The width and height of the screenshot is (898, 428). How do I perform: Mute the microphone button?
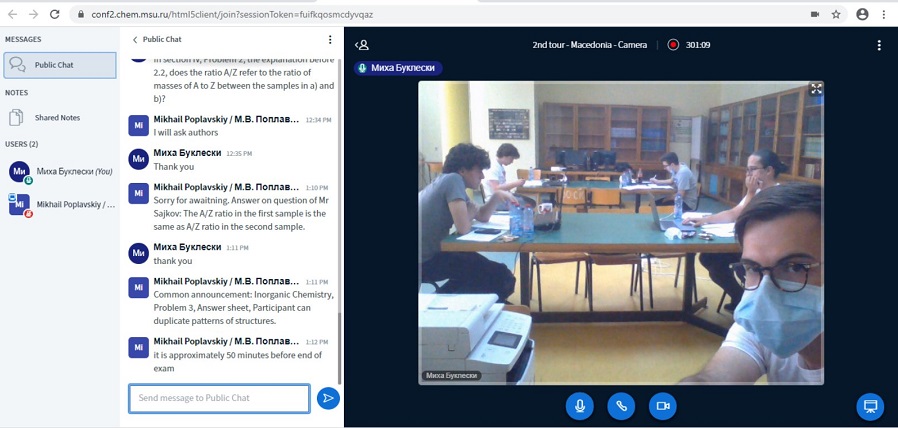(x=579, y=406)
